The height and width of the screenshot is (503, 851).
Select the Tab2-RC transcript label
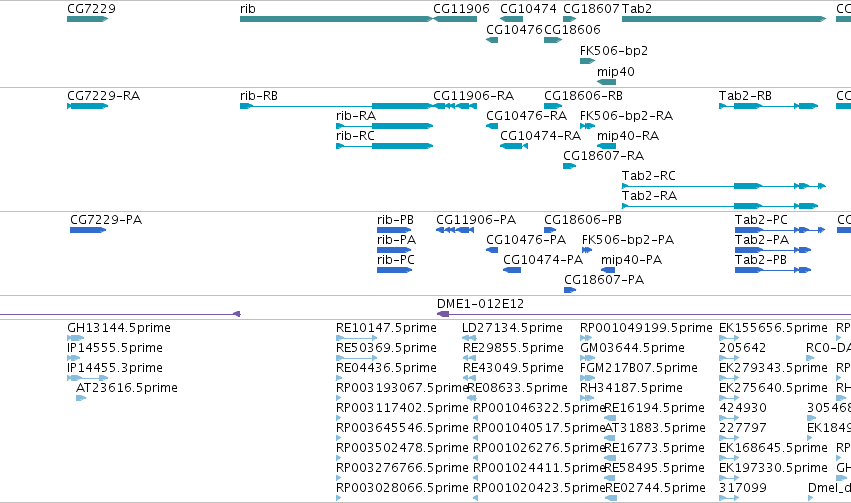point(649,176)
